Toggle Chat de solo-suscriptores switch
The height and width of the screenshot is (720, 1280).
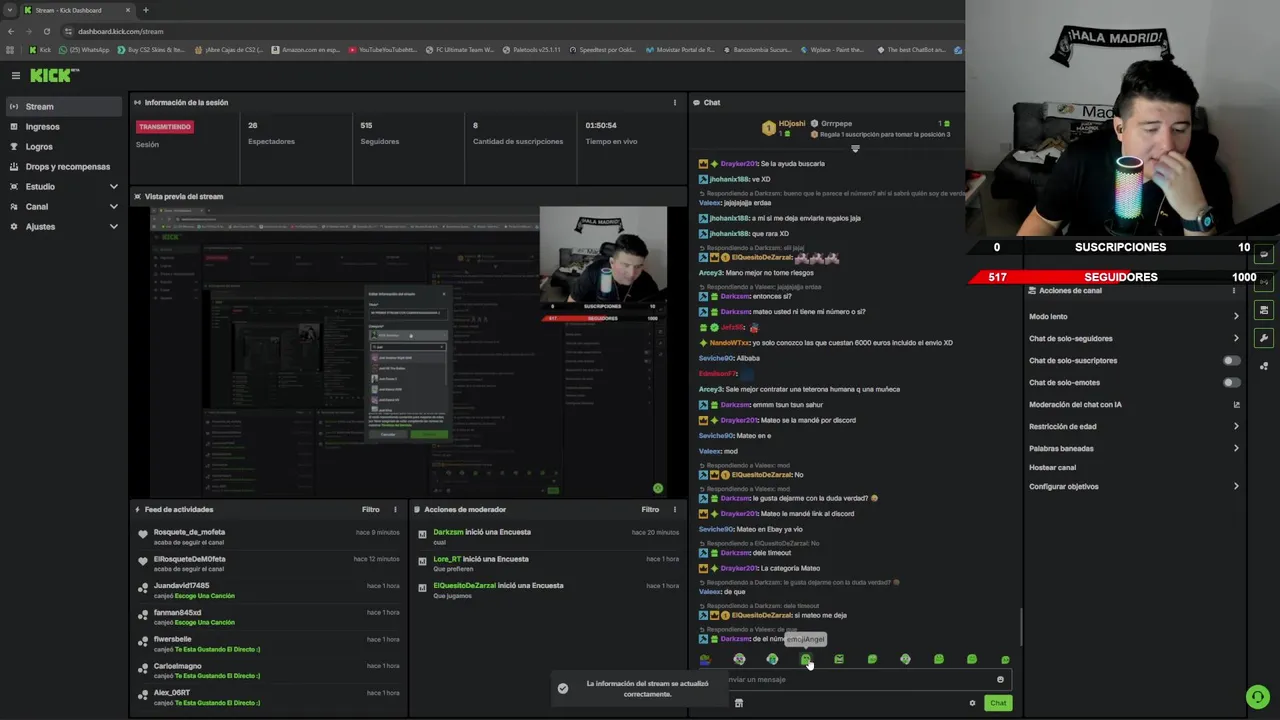coord(1232,361)
